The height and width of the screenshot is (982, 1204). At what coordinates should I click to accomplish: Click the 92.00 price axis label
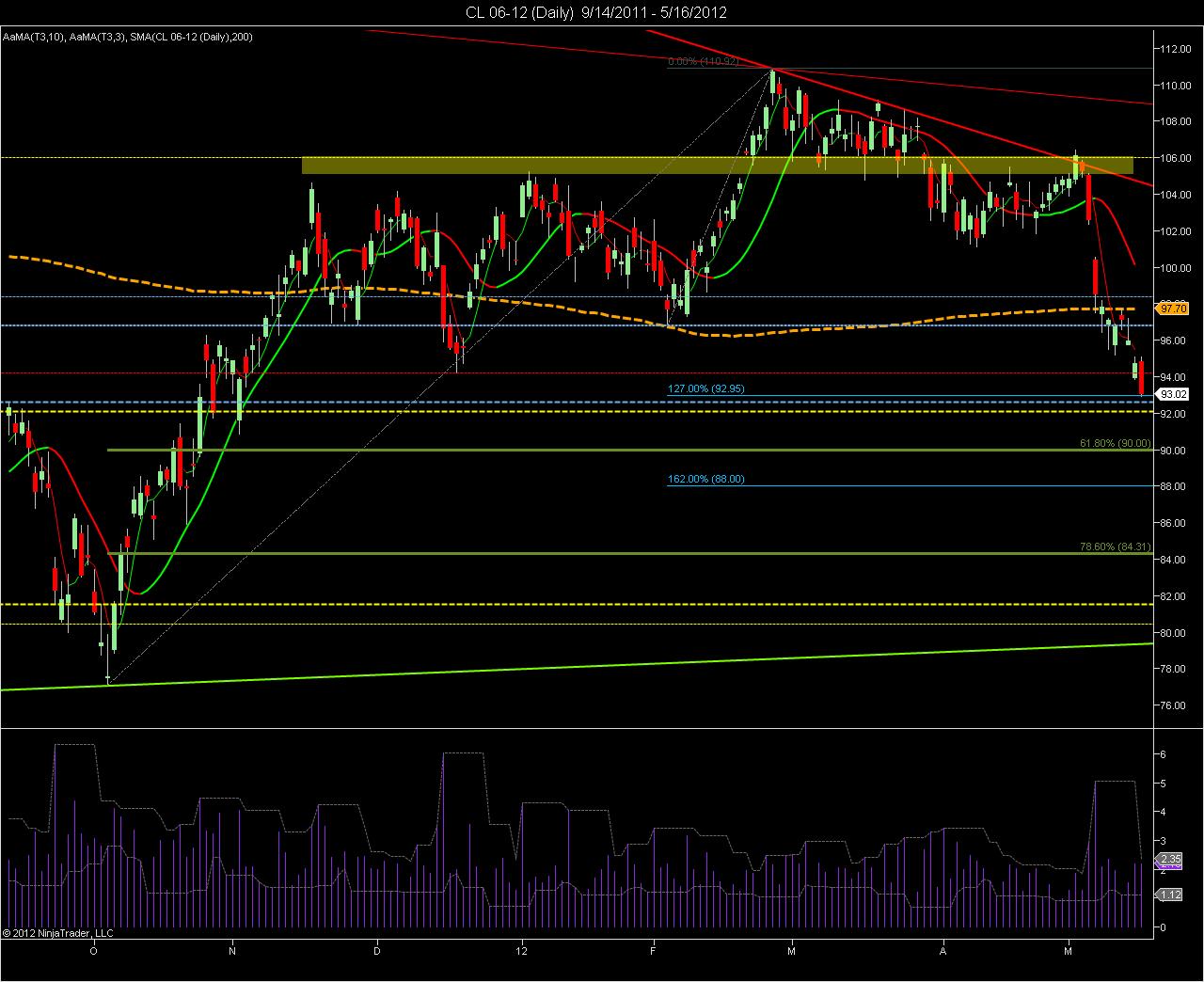1174,414
